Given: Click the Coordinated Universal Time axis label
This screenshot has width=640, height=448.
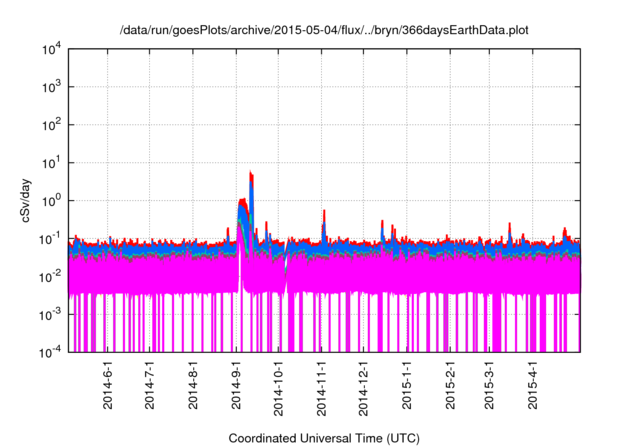Looking at the screenshot, I should pyautogui.click(x=324, y=438).
